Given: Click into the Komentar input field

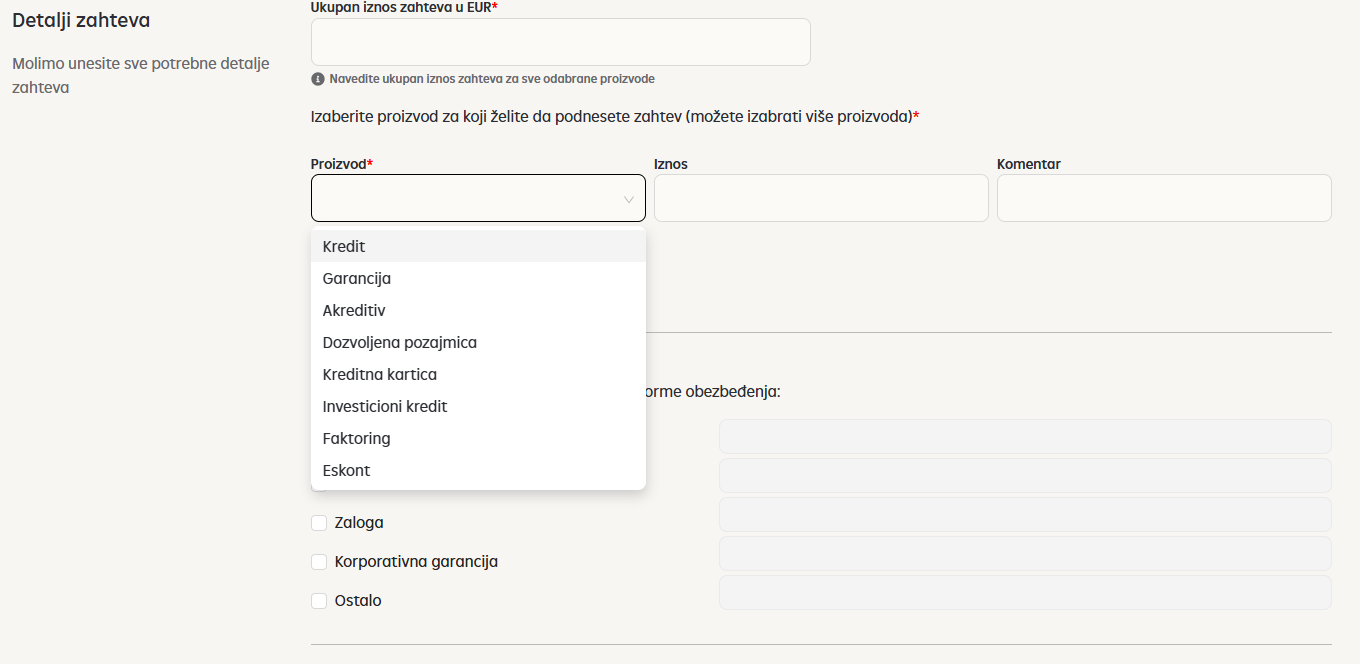Looking at the screenshot, I should click(x=1164, y=198).
